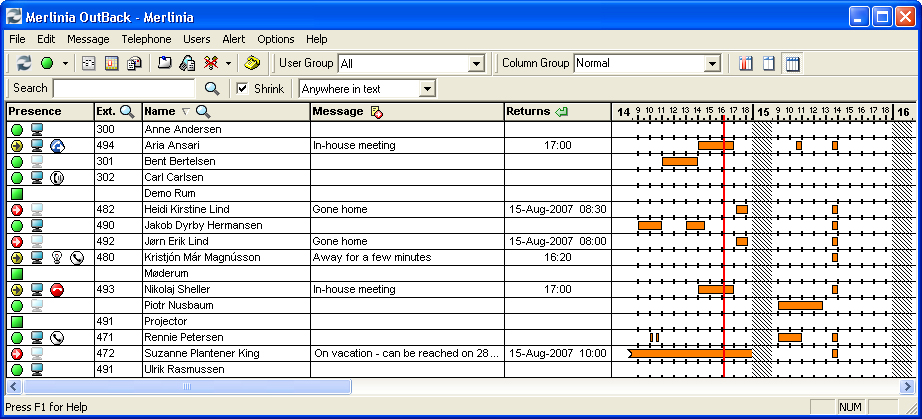
Task: Open the Options menu
Action: click(x=276, y=39)
